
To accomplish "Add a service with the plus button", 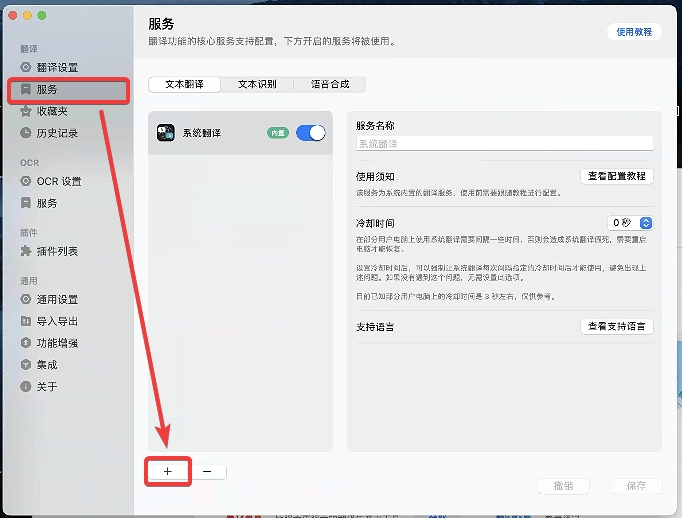I will tap(167, 471).
